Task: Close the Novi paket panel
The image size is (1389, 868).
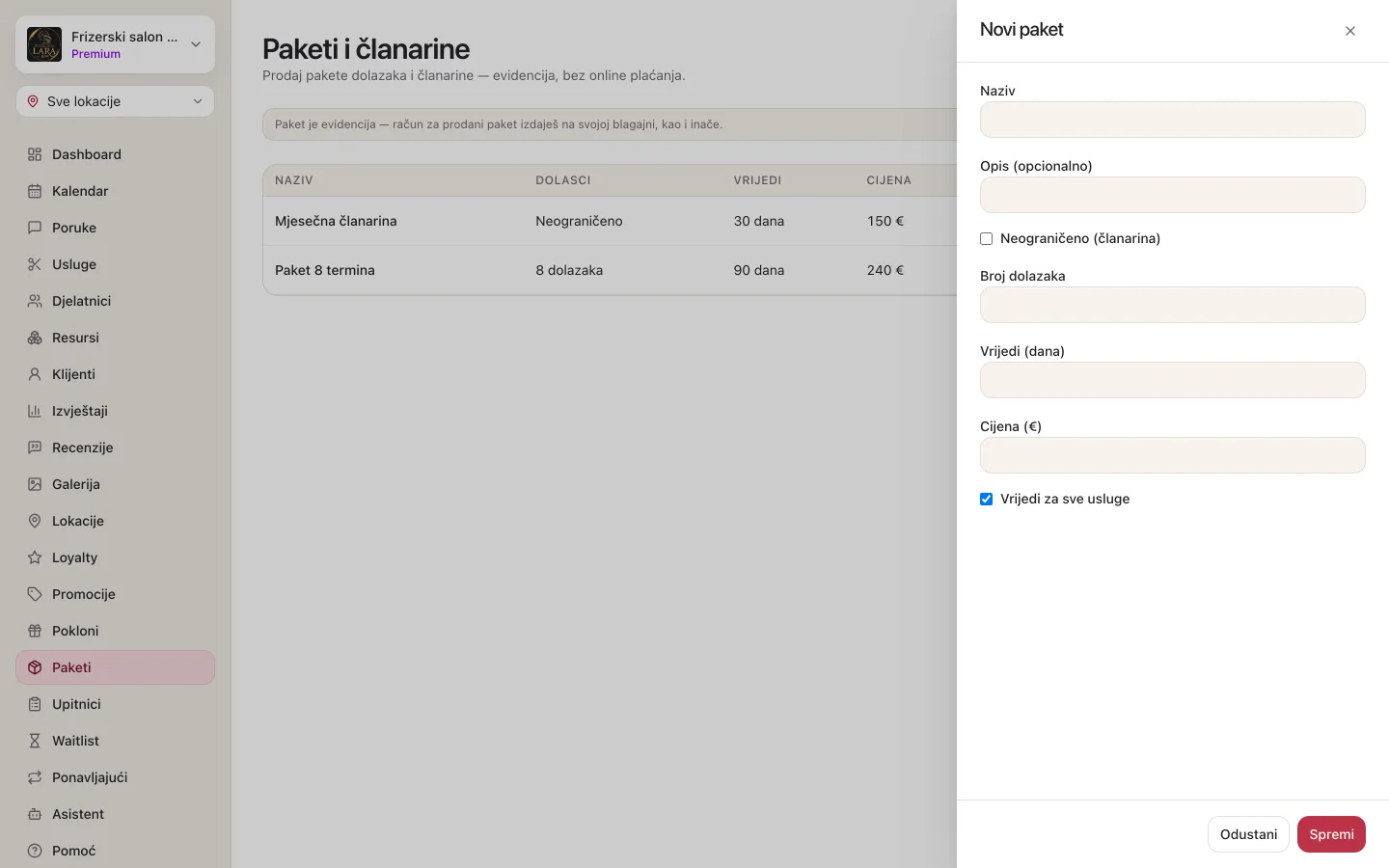Action: click(1350, 31)
